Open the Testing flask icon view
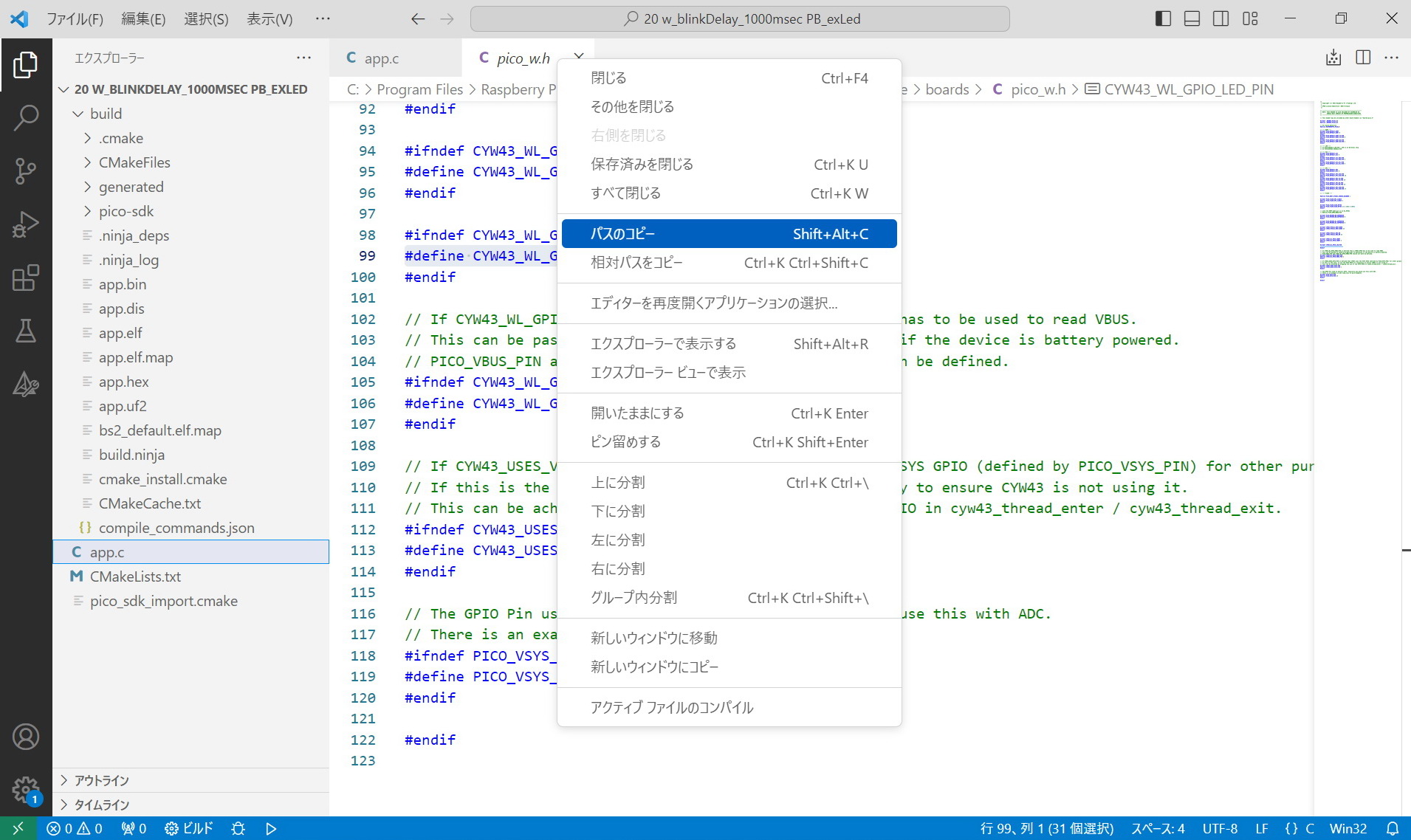The height and width of the screenshot is (840, 1411). 26,331
